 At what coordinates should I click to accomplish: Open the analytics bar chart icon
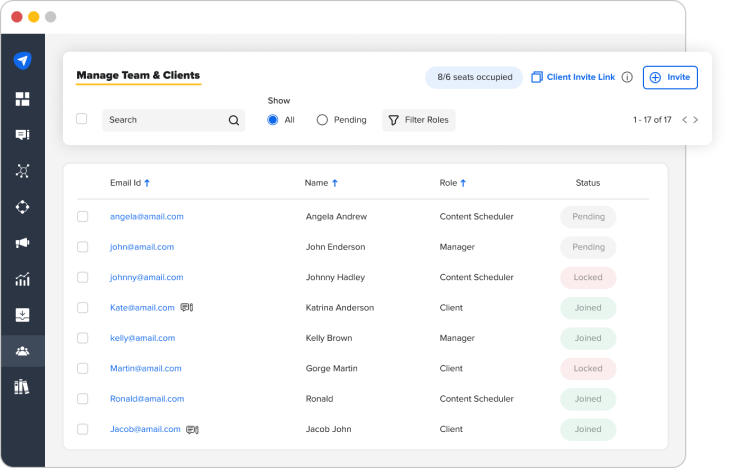pyautogui.click(x=22, y=279)
